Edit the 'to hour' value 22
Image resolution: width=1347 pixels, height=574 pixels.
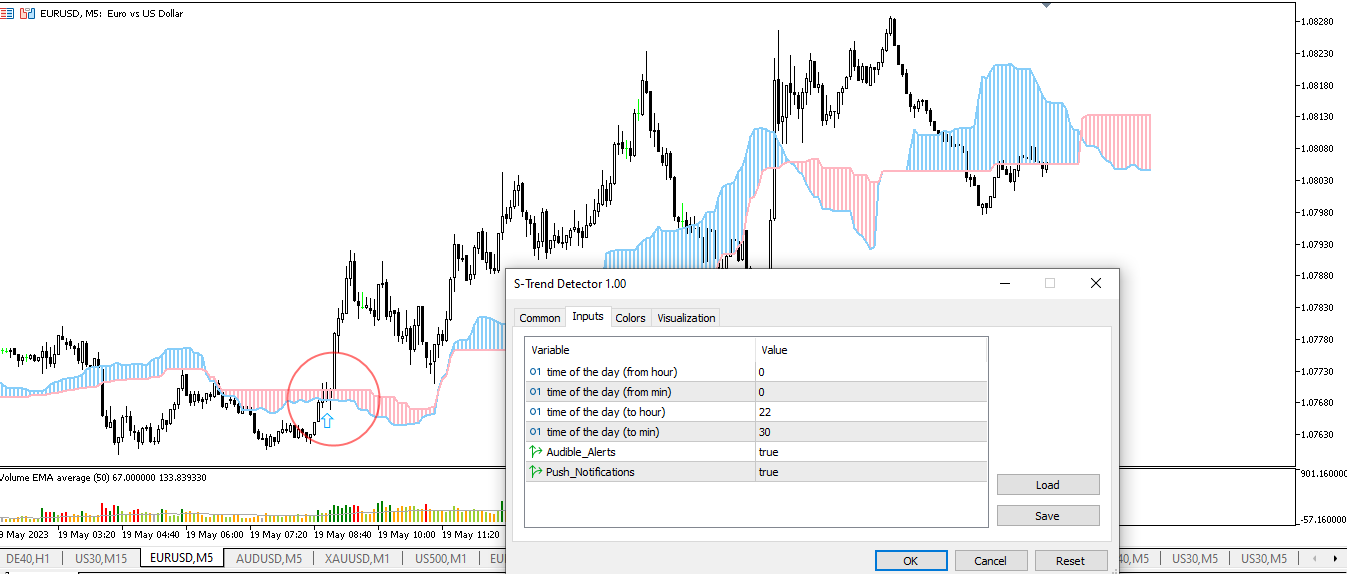tap(872, 412)
